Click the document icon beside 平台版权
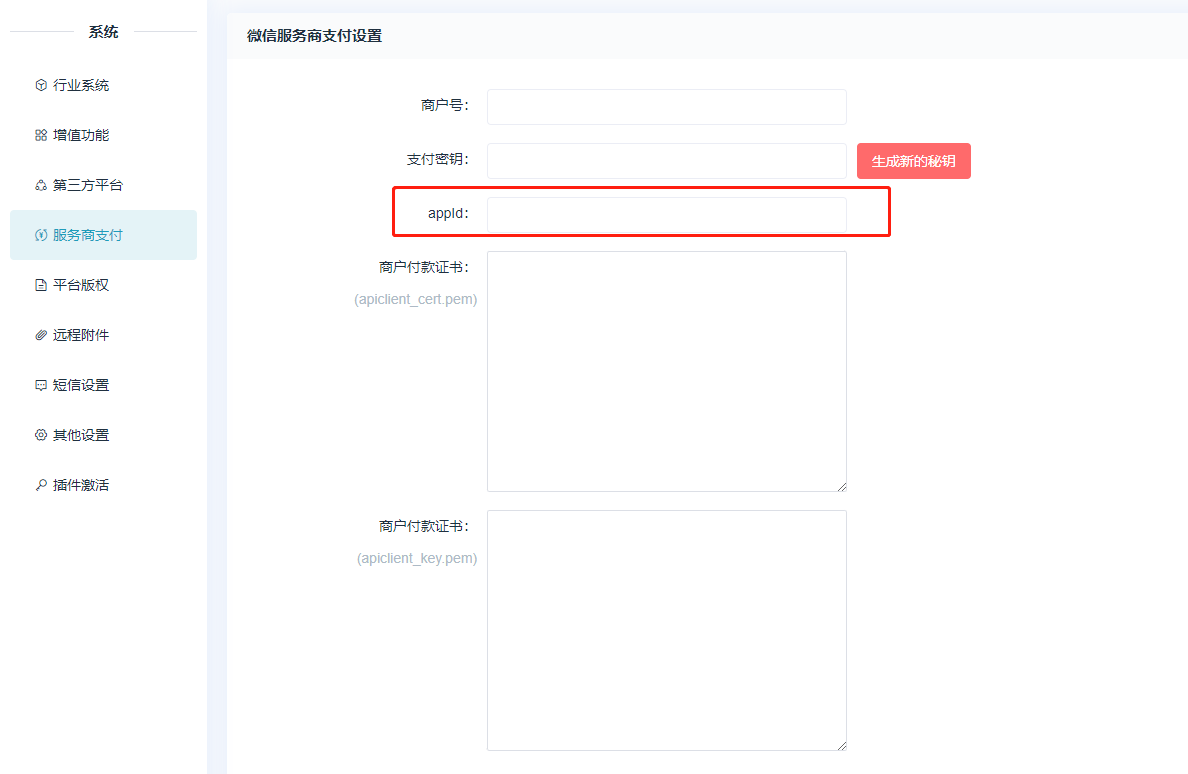This screenshot has width=1188, height=774. [41, 285]
